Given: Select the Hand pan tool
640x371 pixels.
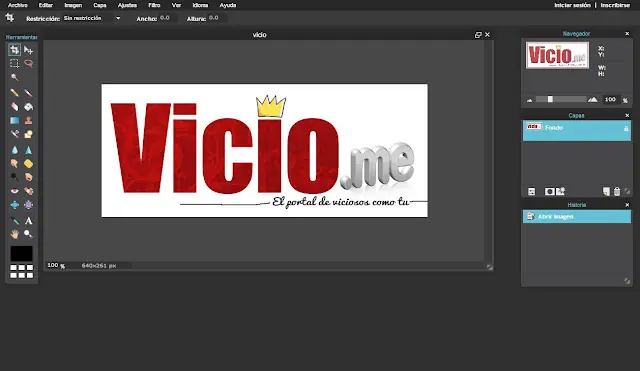Looking at the screenshot, I should [14, 234].
